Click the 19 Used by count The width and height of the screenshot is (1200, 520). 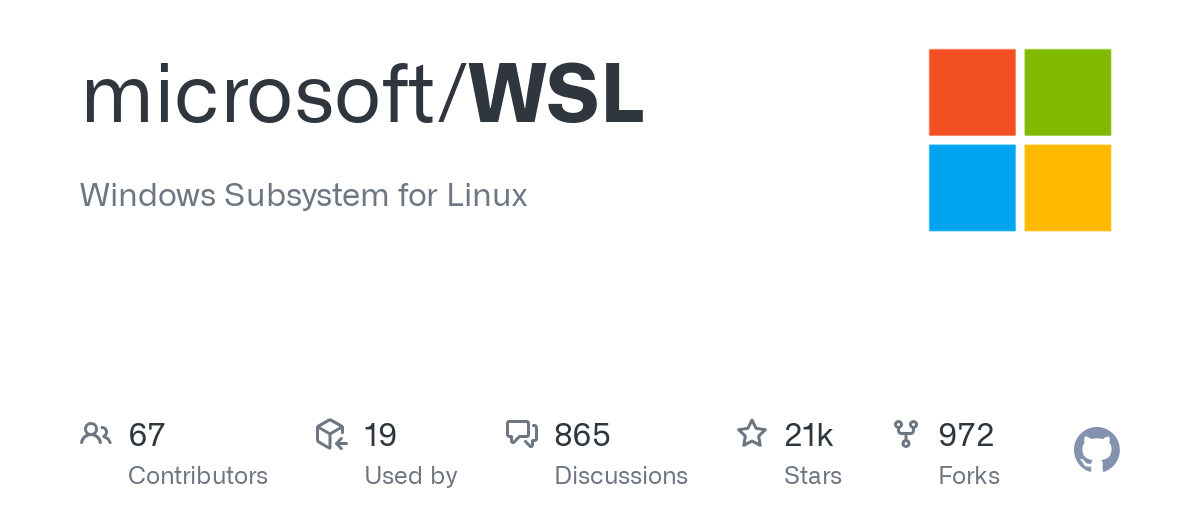click(x=380, y=435)
